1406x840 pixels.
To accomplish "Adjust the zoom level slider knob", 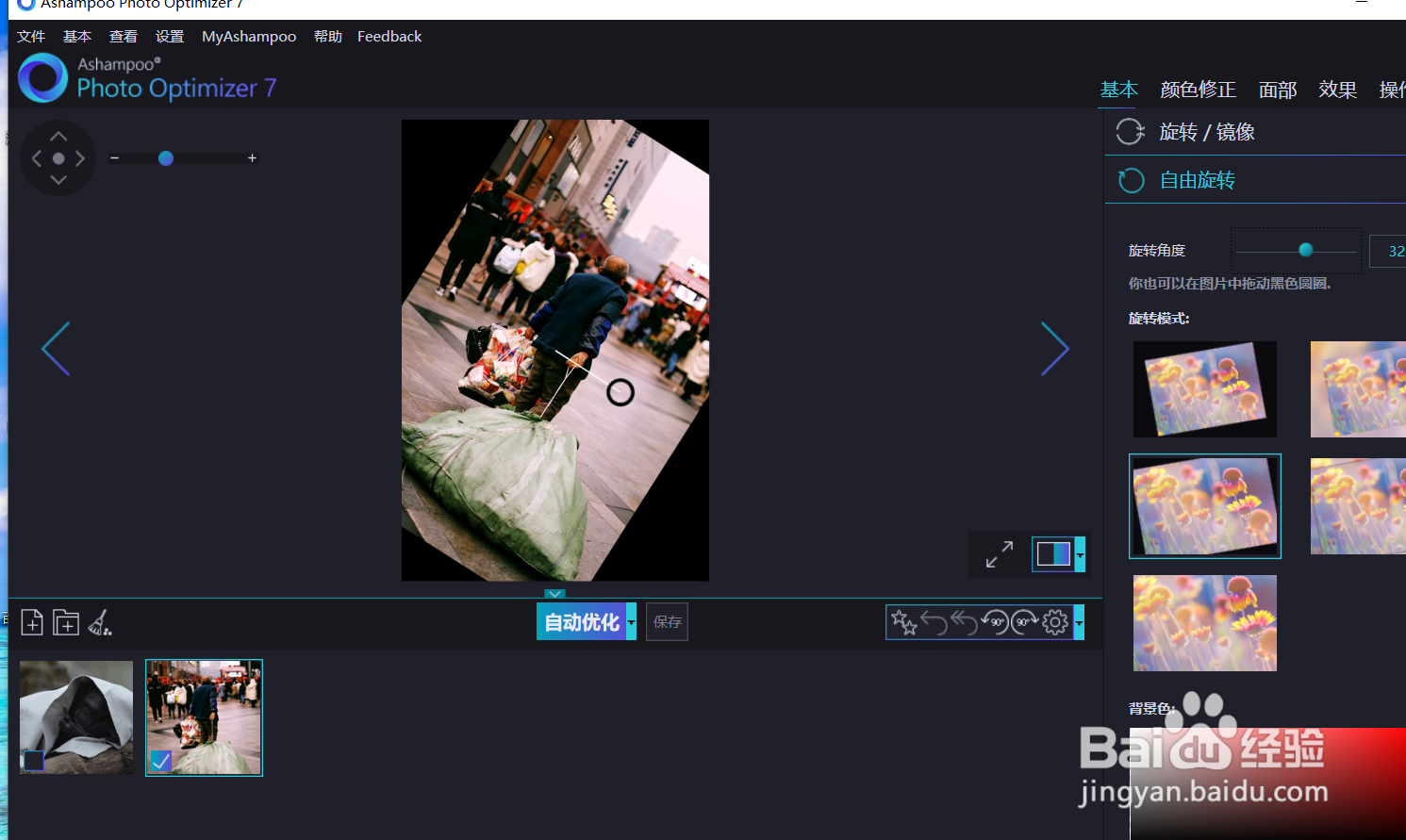I will (x=166, y=158).
